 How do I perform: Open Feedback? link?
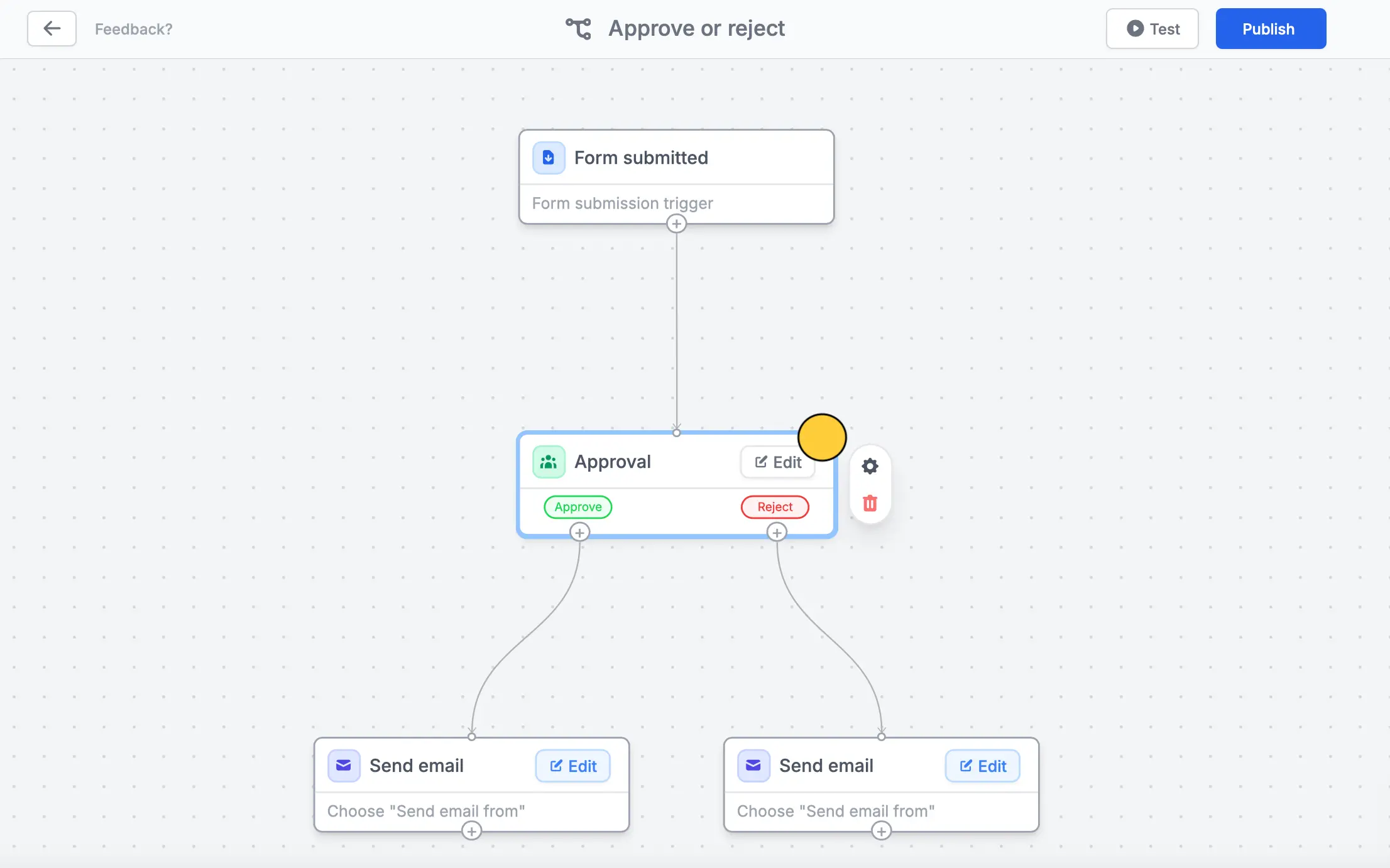pos(133,29)
